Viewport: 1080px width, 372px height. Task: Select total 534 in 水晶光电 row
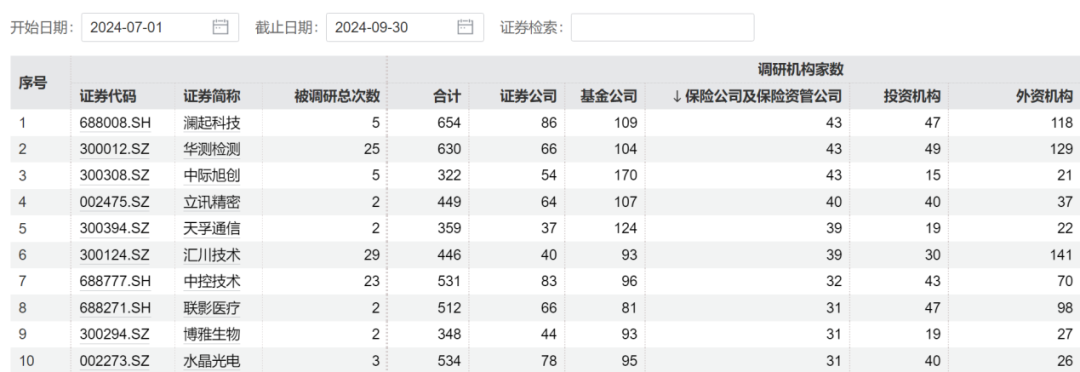(x=450, y=361)
